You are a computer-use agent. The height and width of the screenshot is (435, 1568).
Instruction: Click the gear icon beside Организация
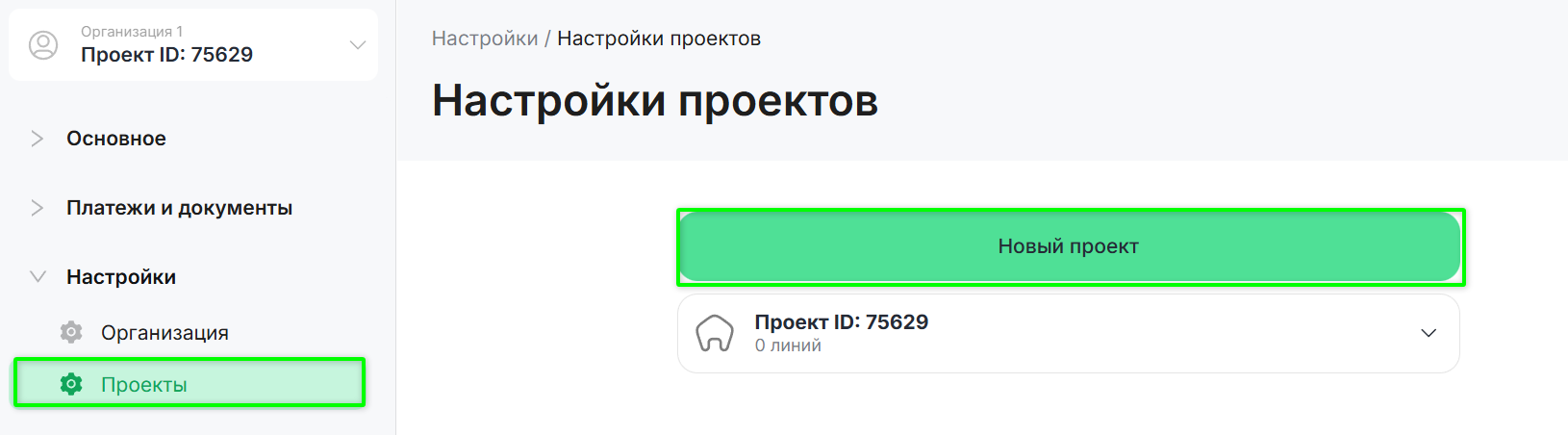tap(71, 333)
